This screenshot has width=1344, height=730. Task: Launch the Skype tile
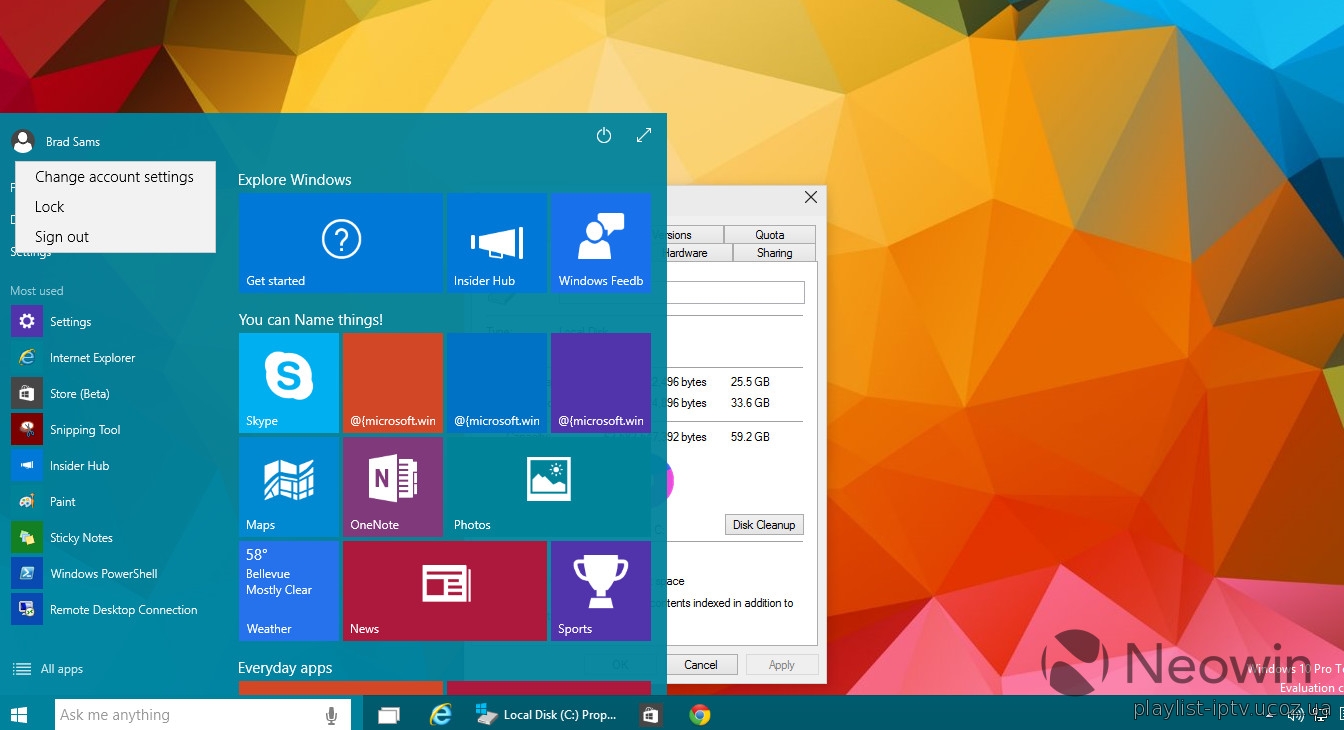point(289,383)
